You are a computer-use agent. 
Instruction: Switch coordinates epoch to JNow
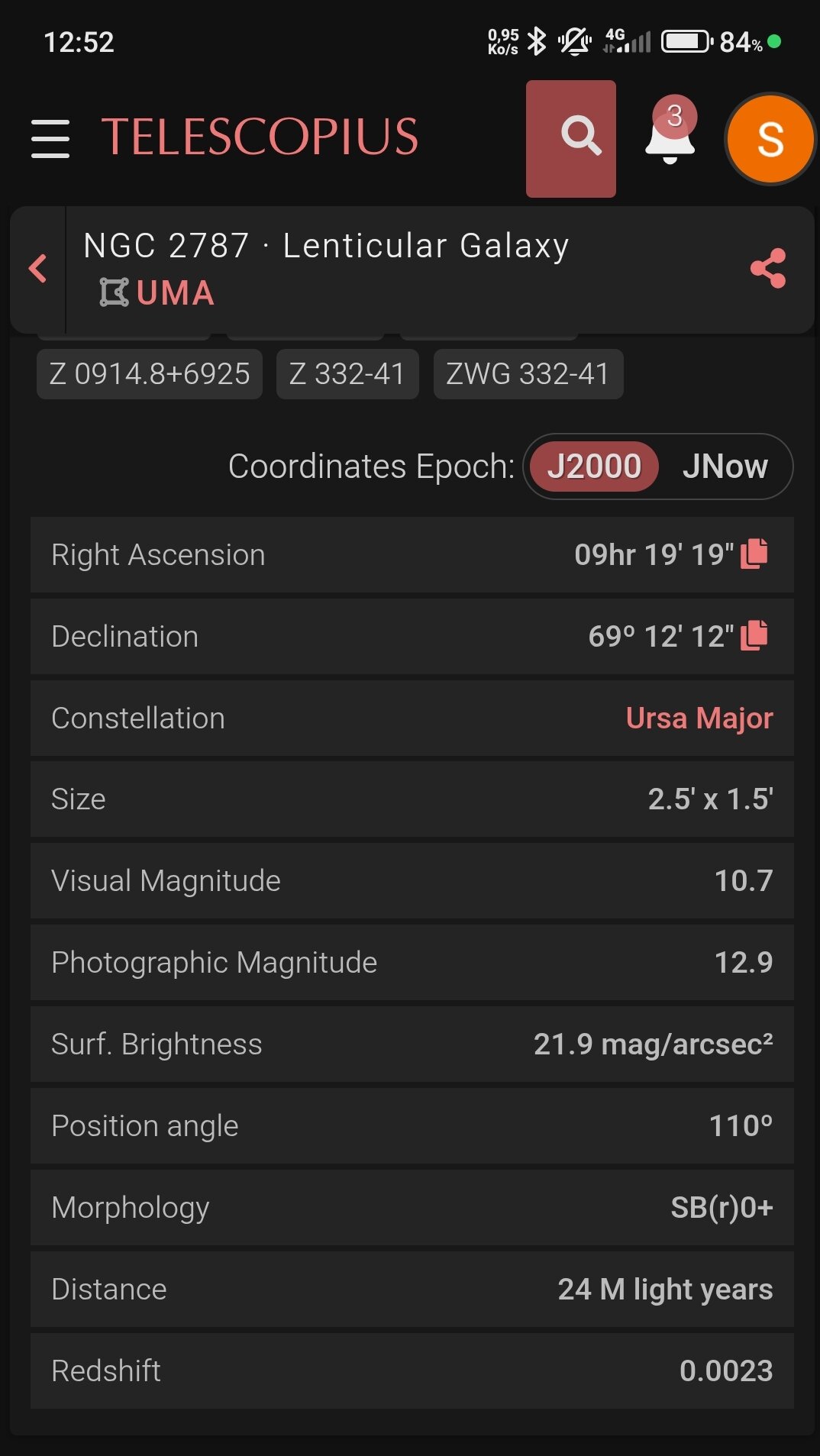click(725, 467)
